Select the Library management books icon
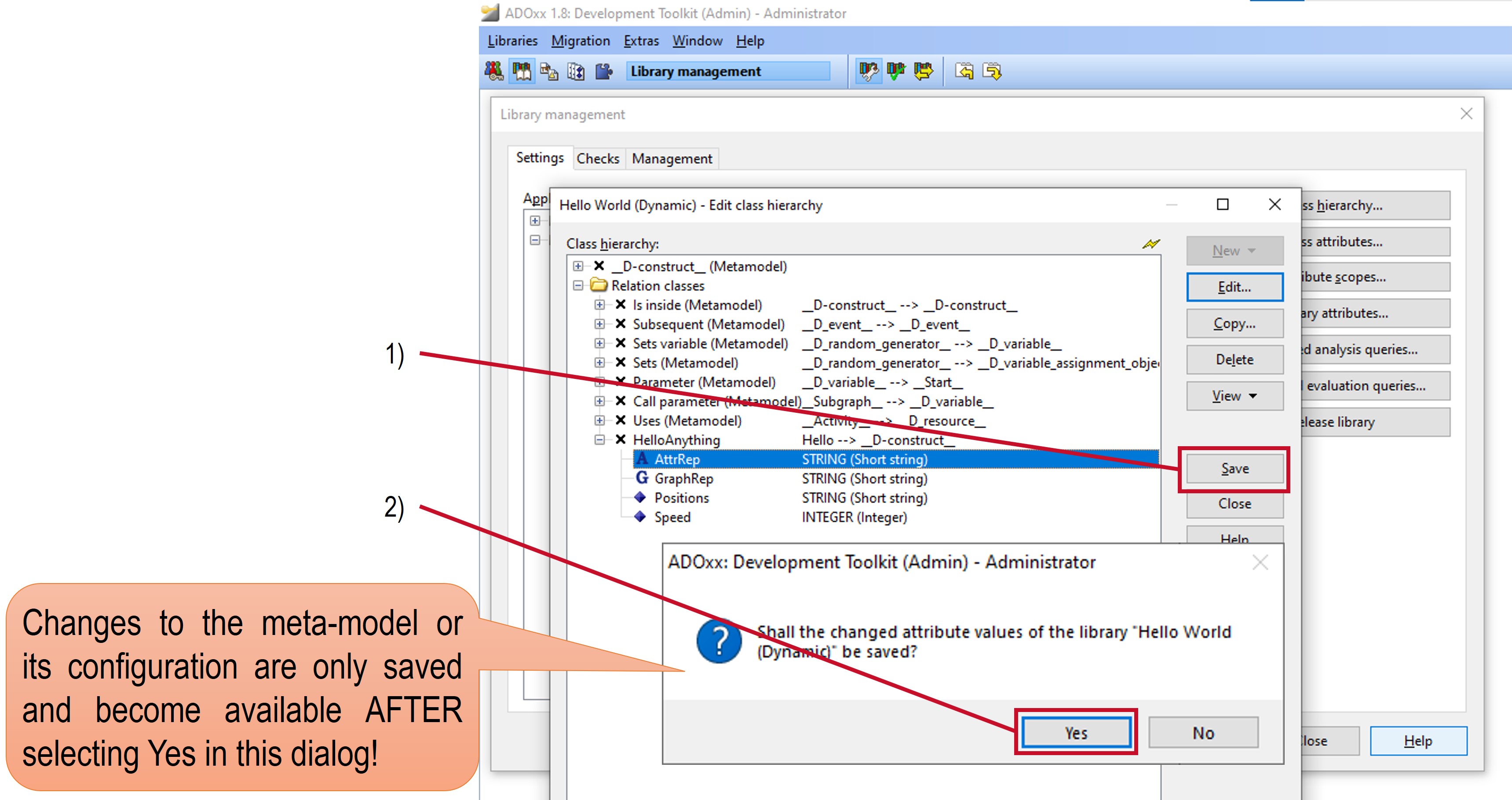This screenshot has height=800, width=1512. [x=521, y=71]
